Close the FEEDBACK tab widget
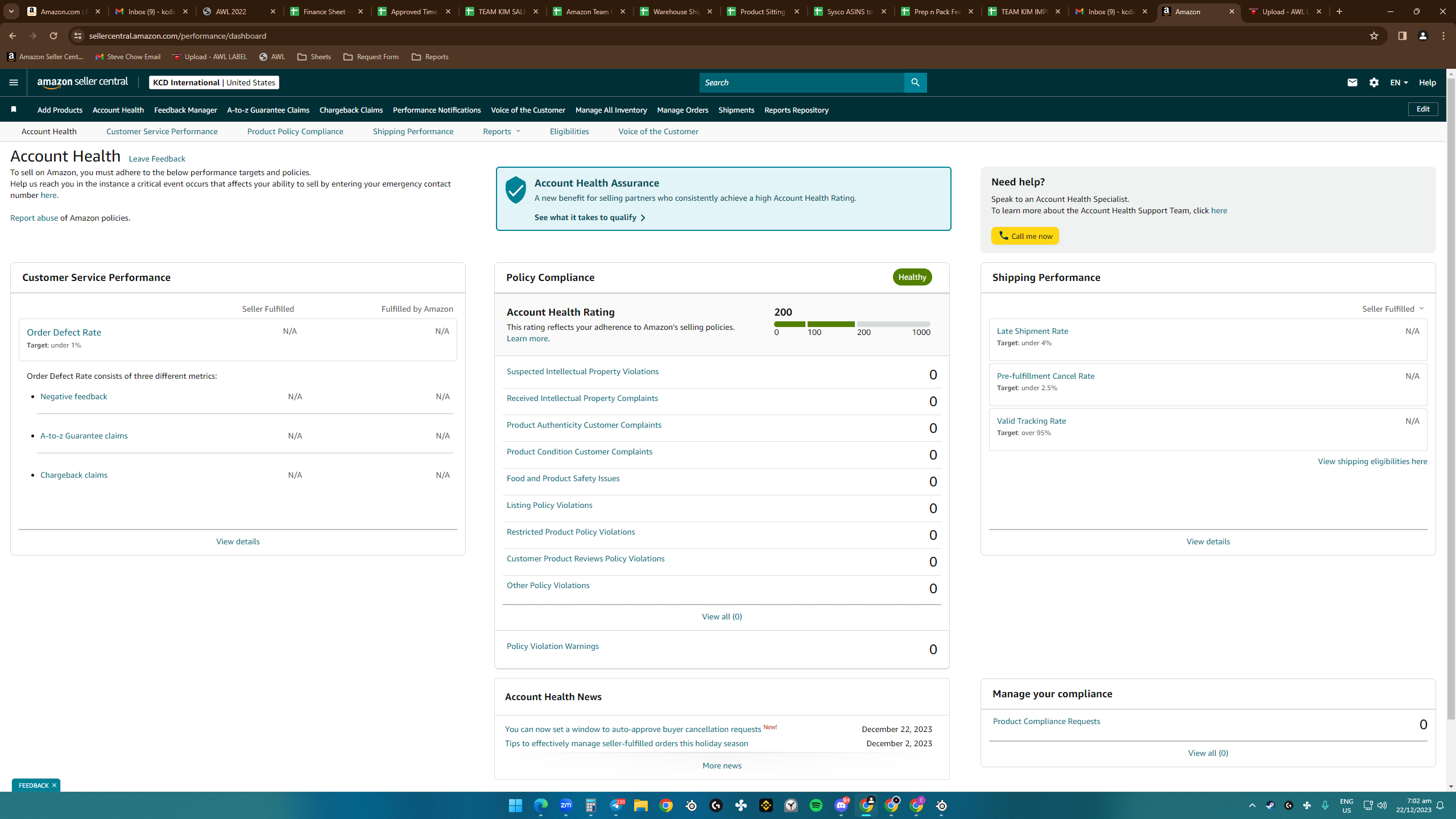1456x819 pixels. tap(54, 785)
